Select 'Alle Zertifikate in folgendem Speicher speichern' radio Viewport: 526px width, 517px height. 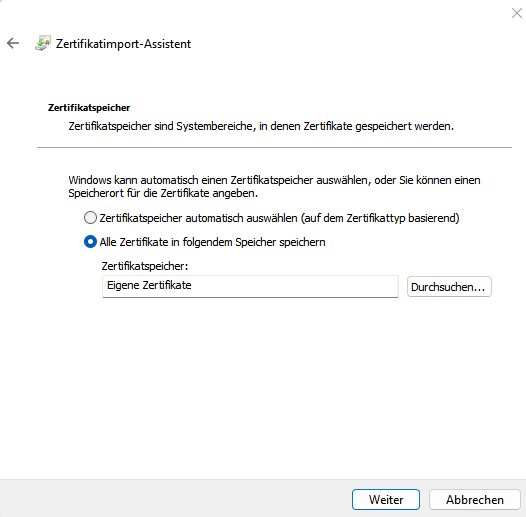(90, 242)
